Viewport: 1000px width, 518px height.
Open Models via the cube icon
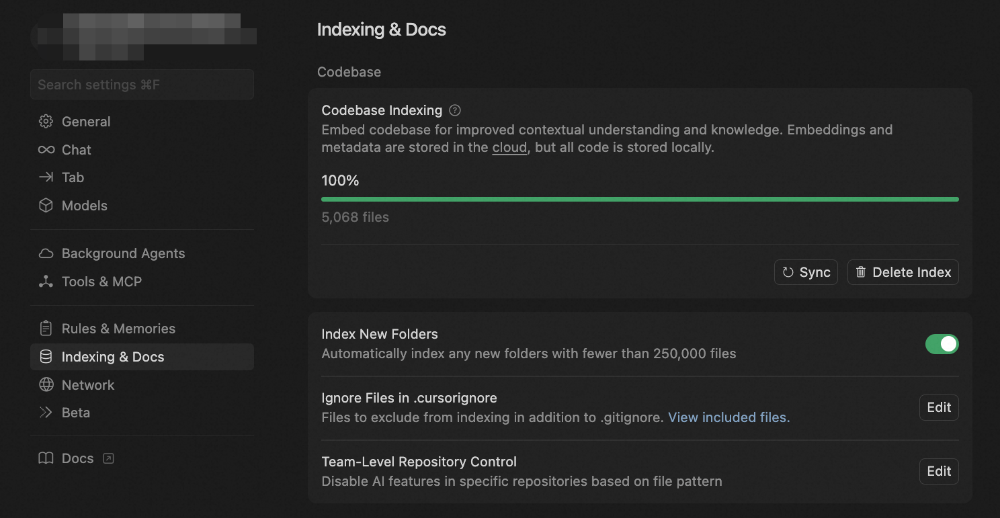click(46, 205)
